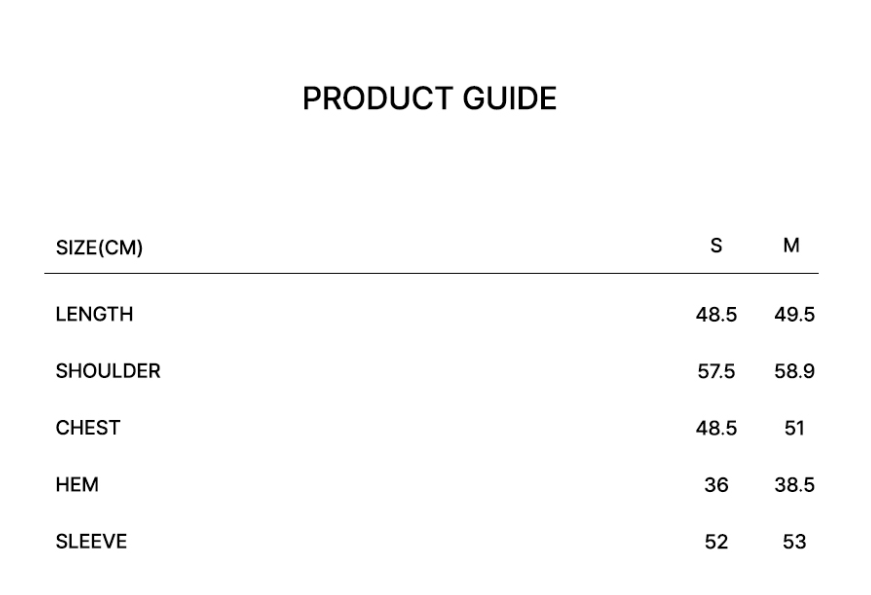
Task: Click the M size column header
Action: tap(791, 246)
